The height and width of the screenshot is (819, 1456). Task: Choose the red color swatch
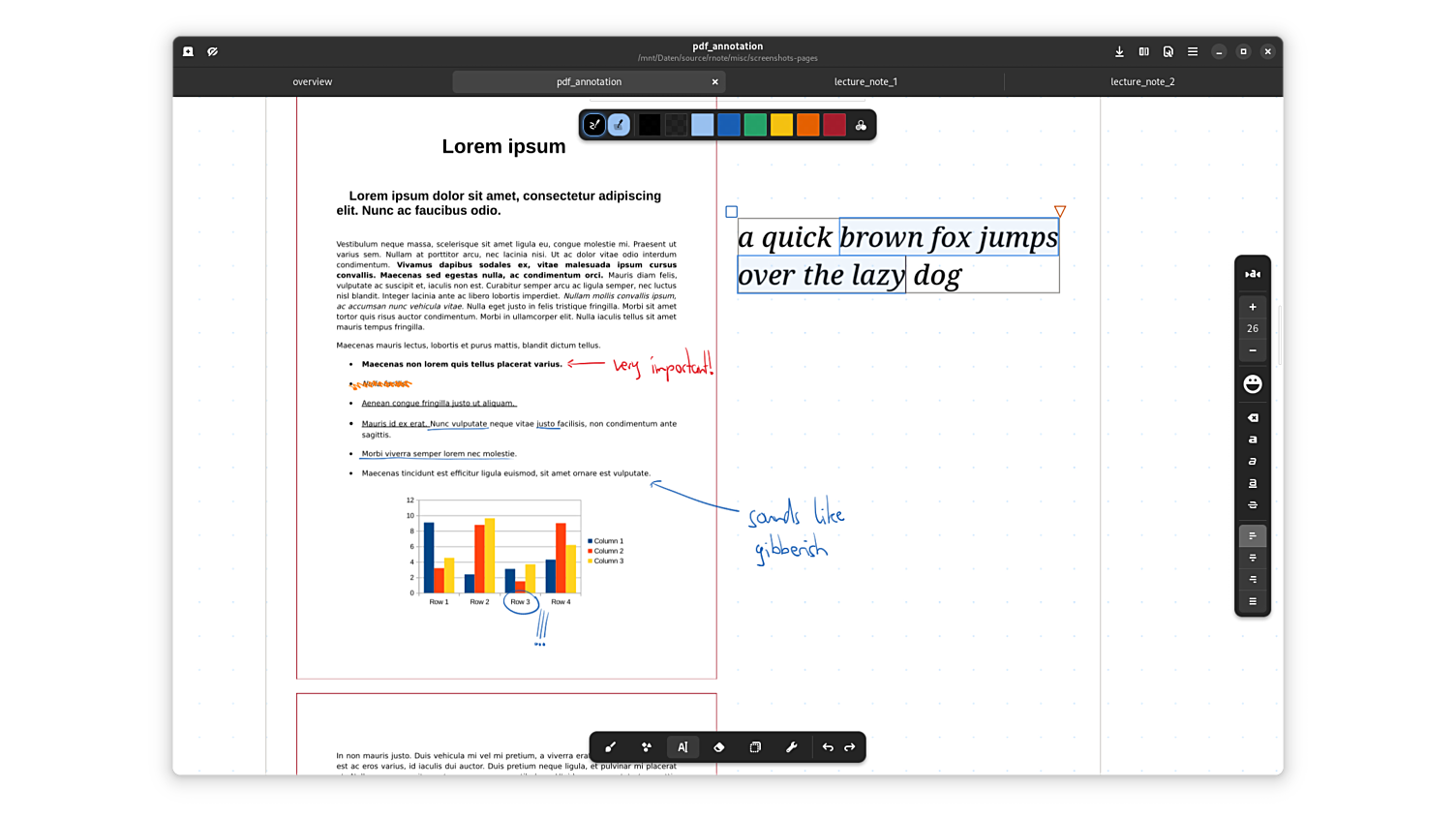point(834,125)
